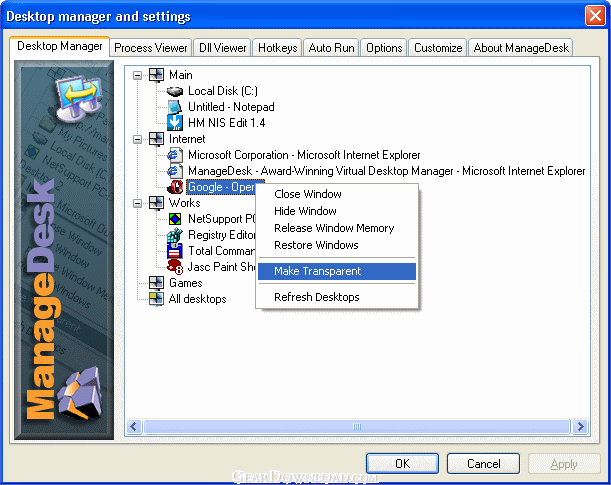Click the HM NIS Edit icon

pos(175,123)
